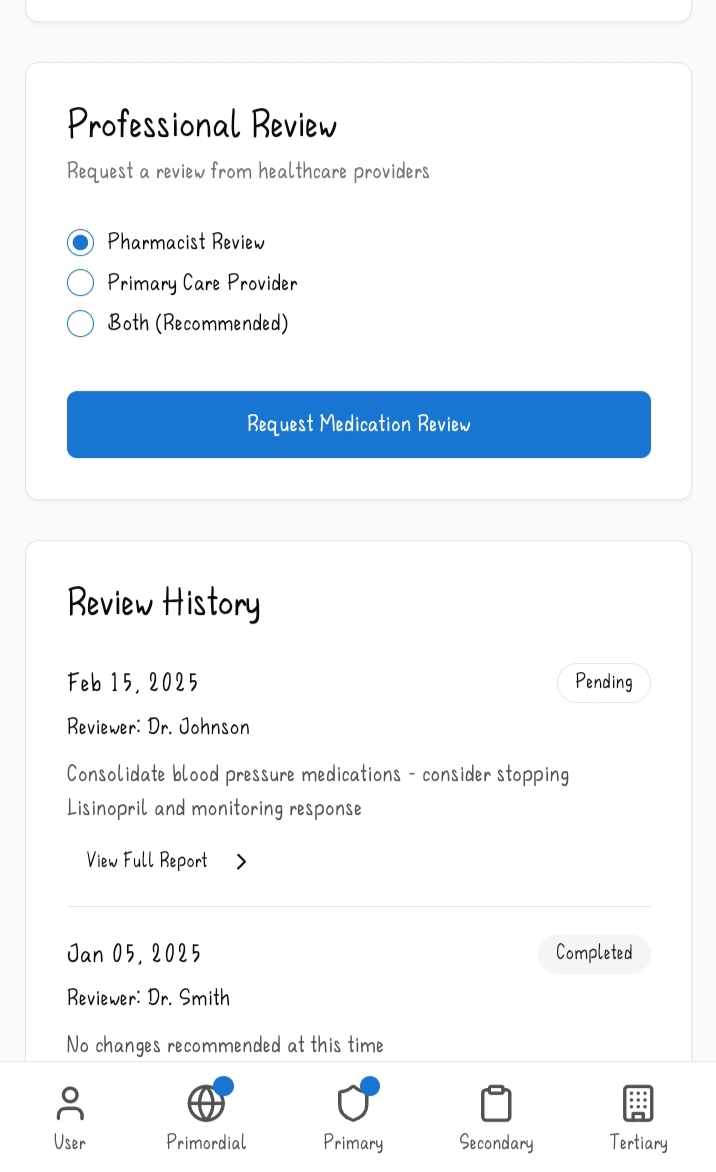Click the Review History heading
The height and width of the screenshot is (1172, 716).
click(x=164, y=604)
